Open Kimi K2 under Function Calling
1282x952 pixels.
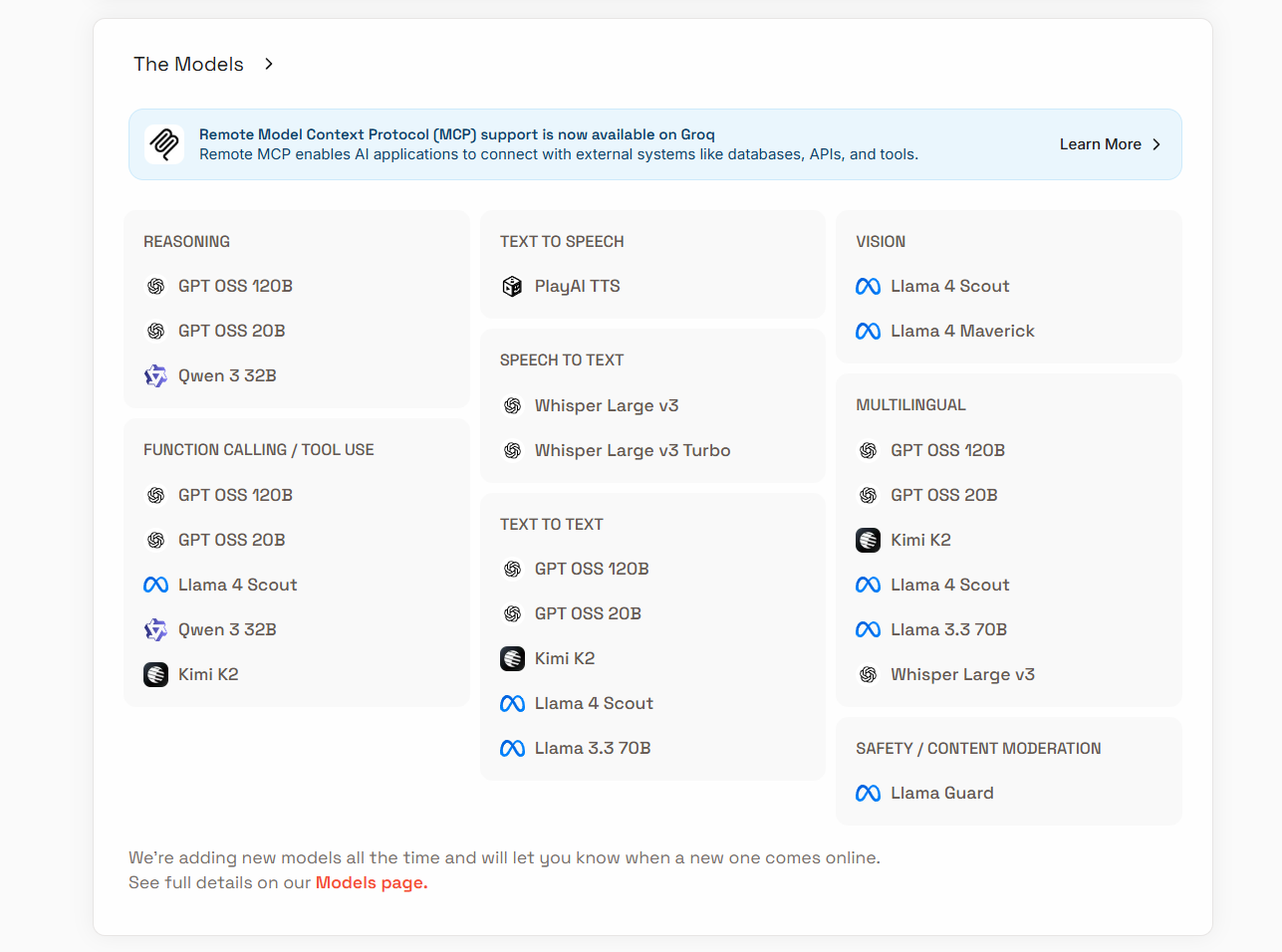click(x=208, y=675)
